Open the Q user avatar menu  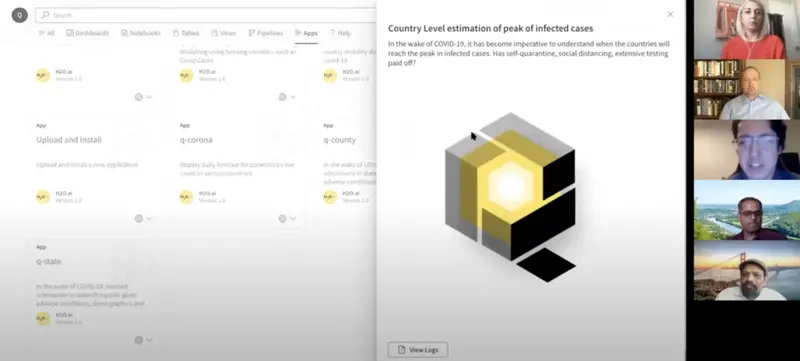coord(19,15)
